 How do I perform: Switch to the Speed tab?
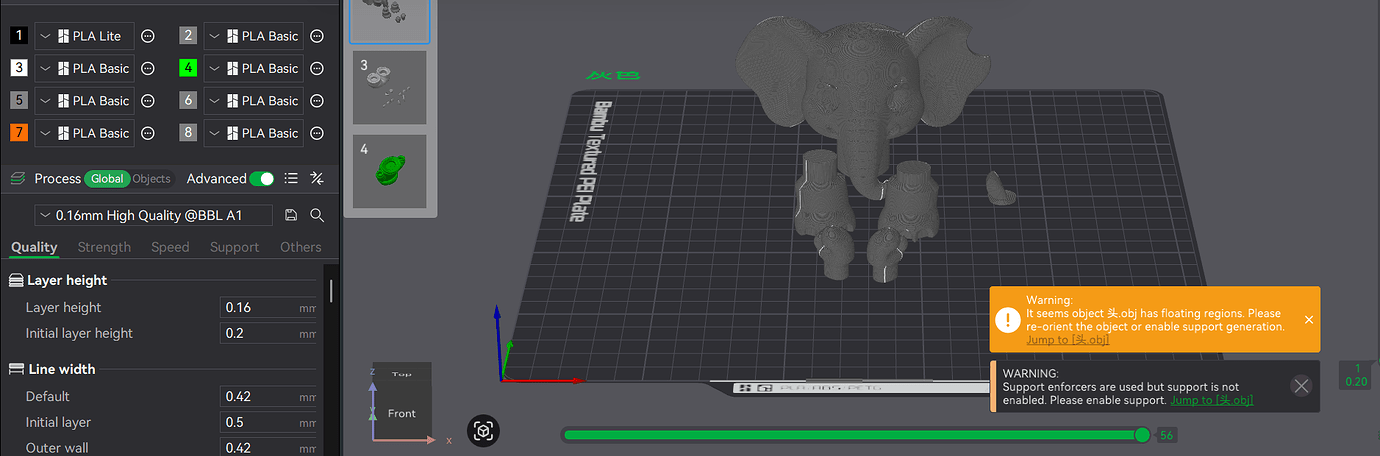[170, 247]
